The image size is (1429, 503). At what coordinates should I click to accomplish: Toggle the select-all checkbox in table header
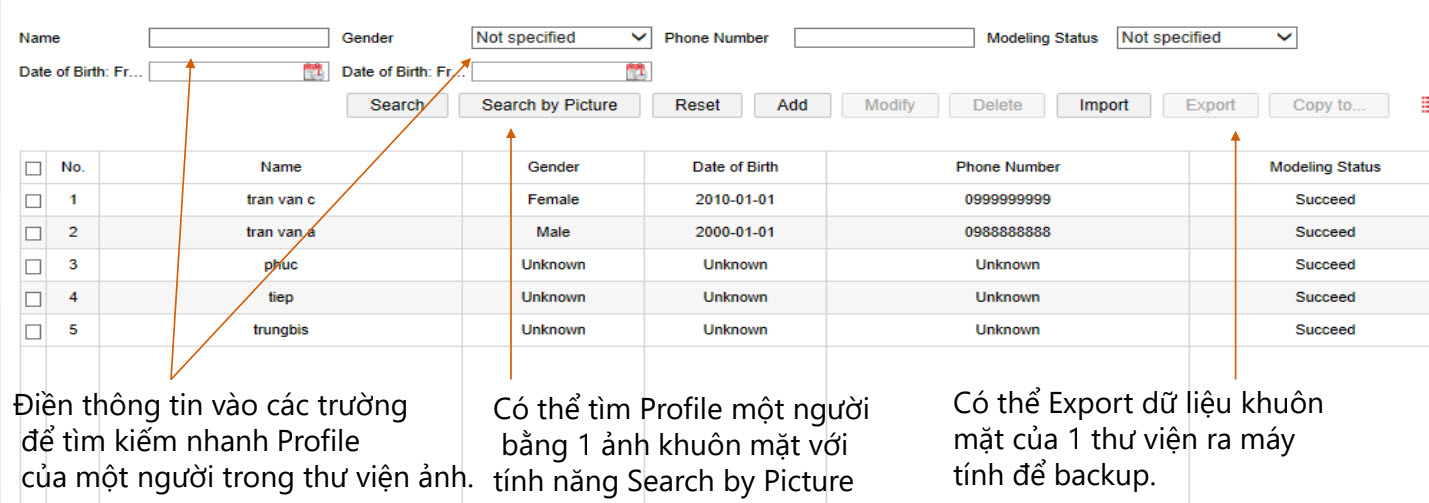coord(33,168)
